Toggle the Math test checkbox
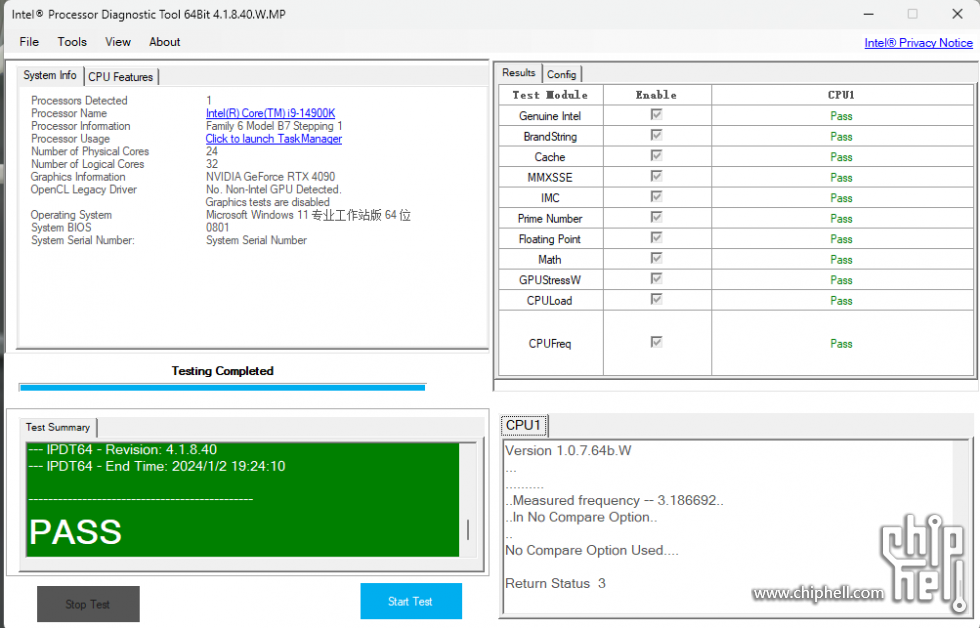The width and height of the screenshot is (980, 628). (656, 258)
